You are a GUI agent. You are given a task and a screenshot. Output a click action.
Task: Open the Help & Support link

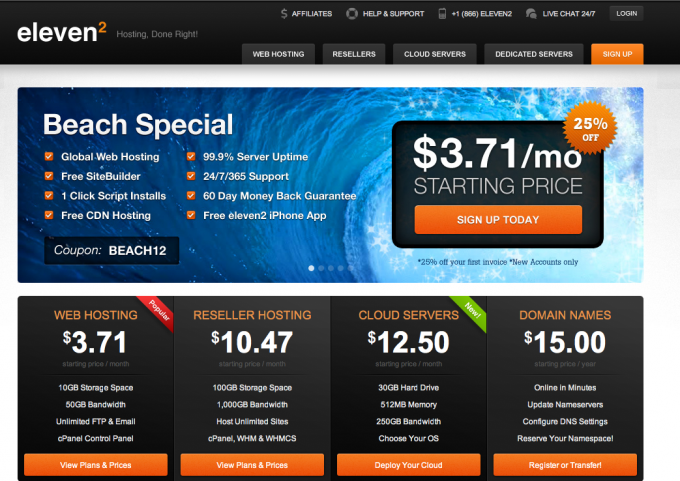point(393,14)
